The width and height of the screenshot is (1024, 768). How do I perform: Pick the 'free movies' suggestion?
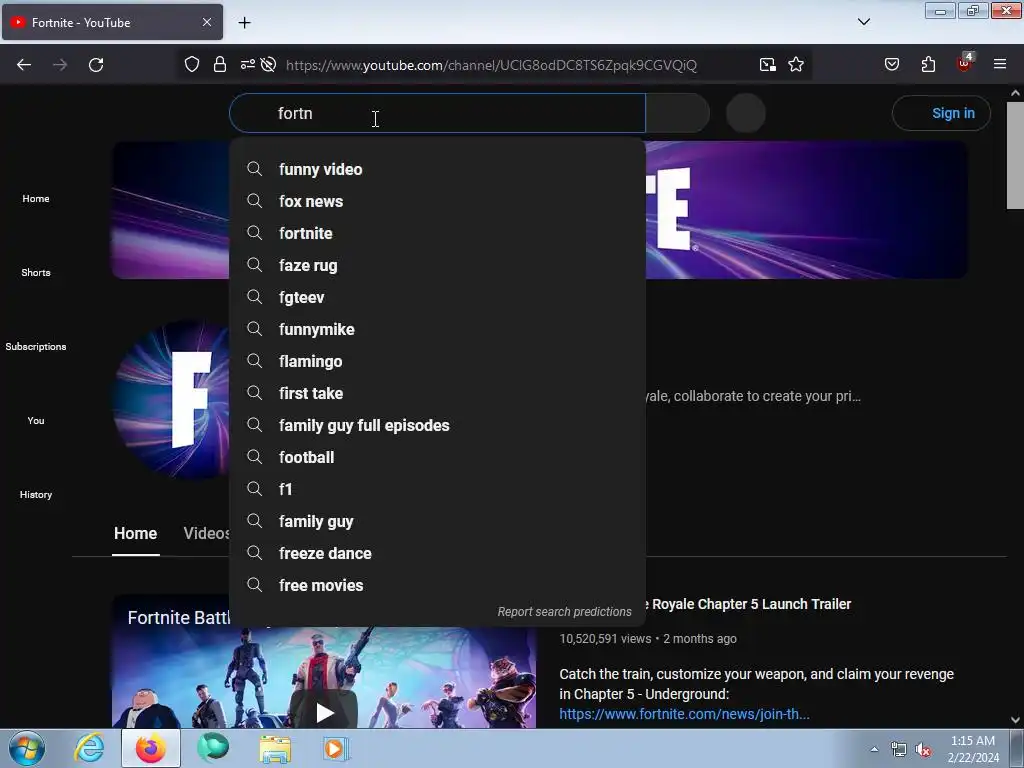coord(438,585)
